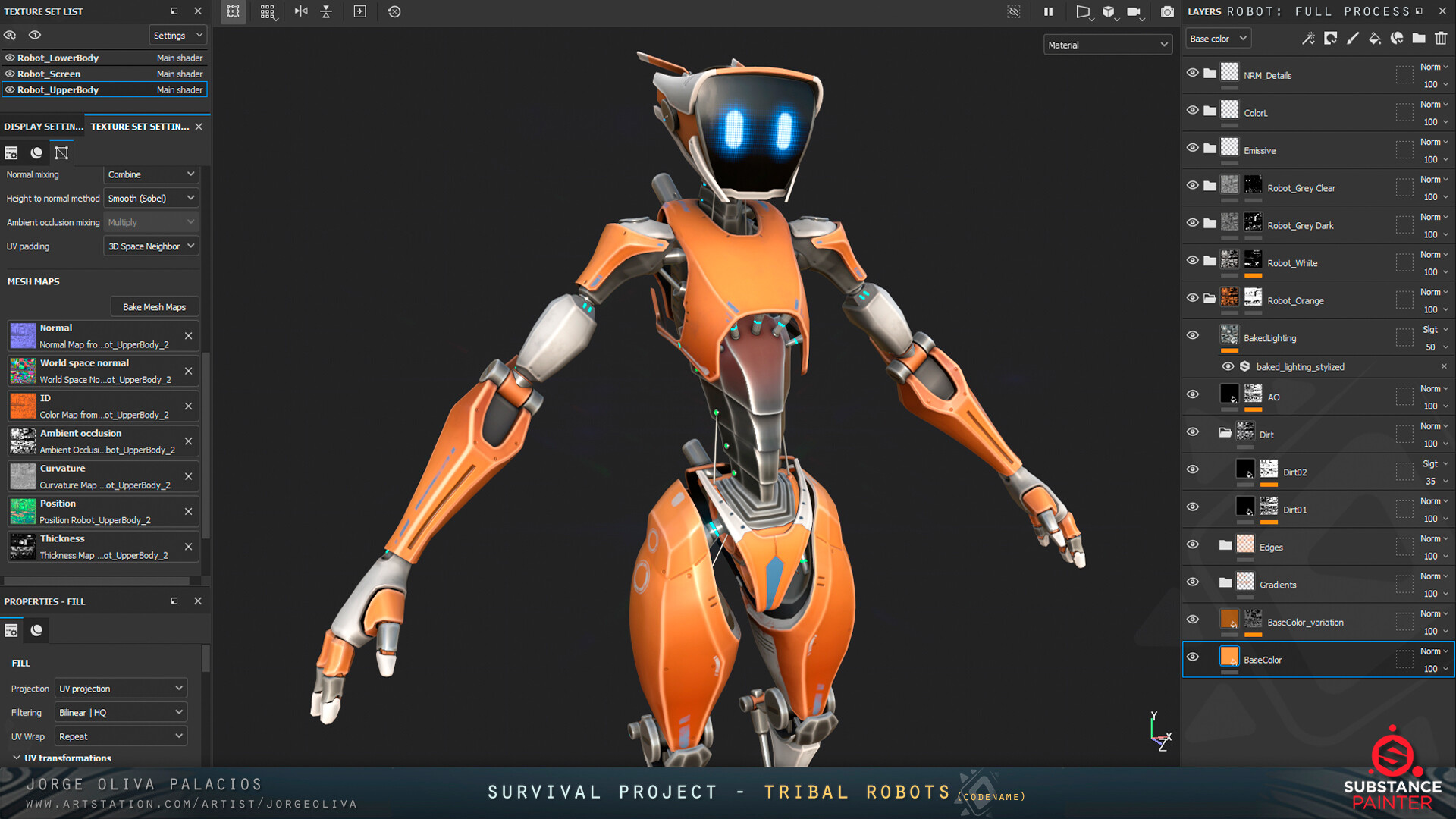Select the Add fill layer paint bucket icon

(x=1375, y=38)
